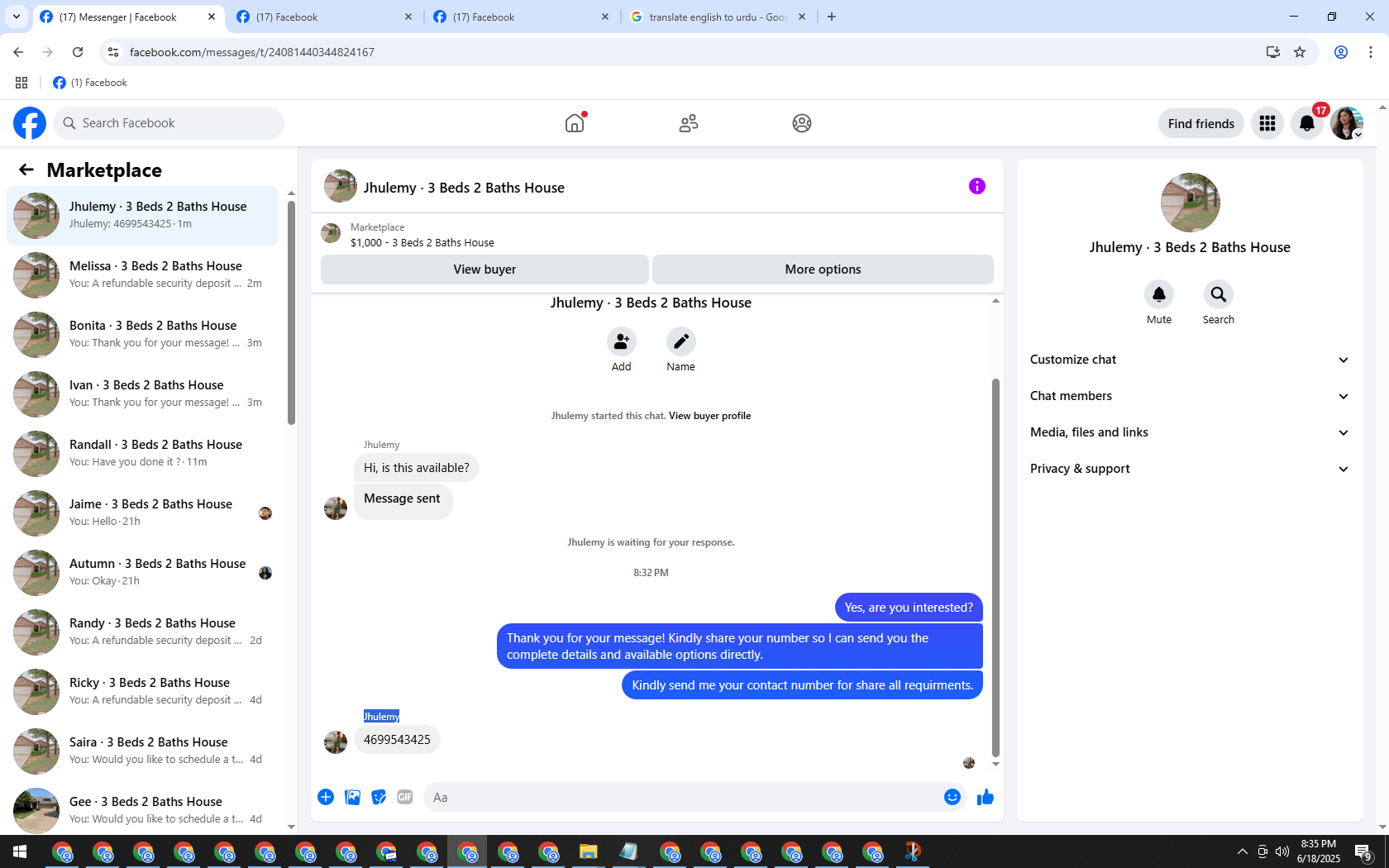The image size is (1389, 868).
Task: Open the Friends icon in top navigation
Action: point(689,123)
